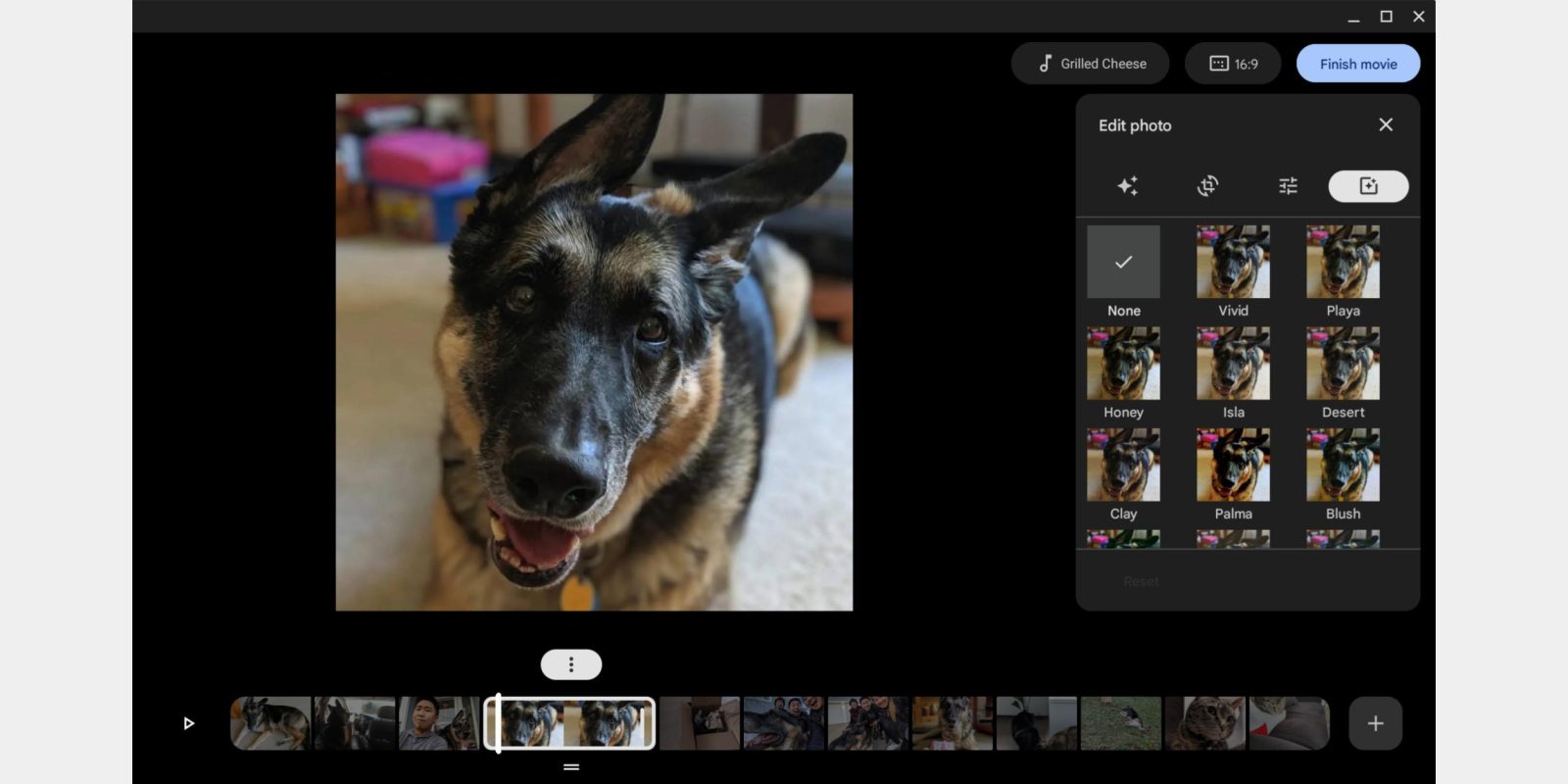1568x784 pixels.
Task: Open the Adjust sliders tab
Action: [1288, 186]
